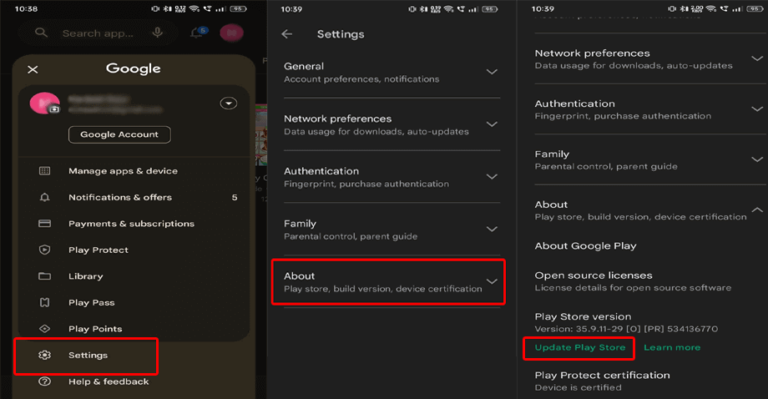The width and height of the screenshot is (768, 399).
Task: Tap the Play Pass ticket icon
Action: coord(45,303)
